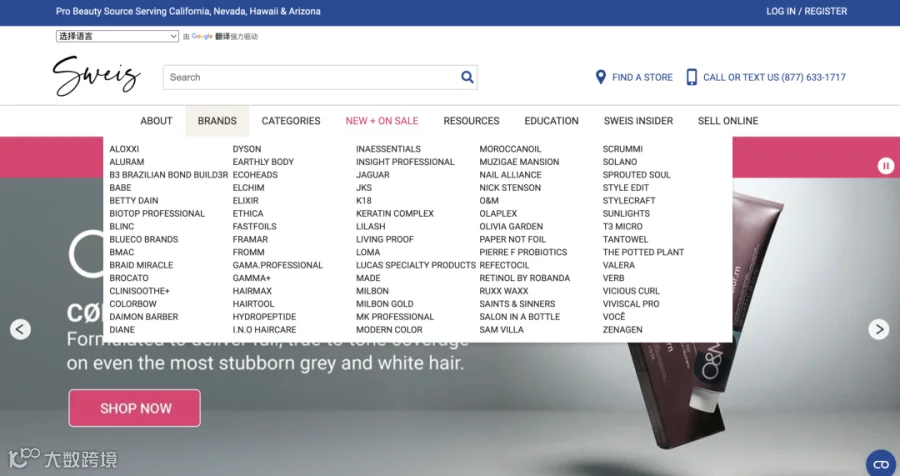Select STYLECRAFT brand

pyautogui.click(x=629, y=200)
